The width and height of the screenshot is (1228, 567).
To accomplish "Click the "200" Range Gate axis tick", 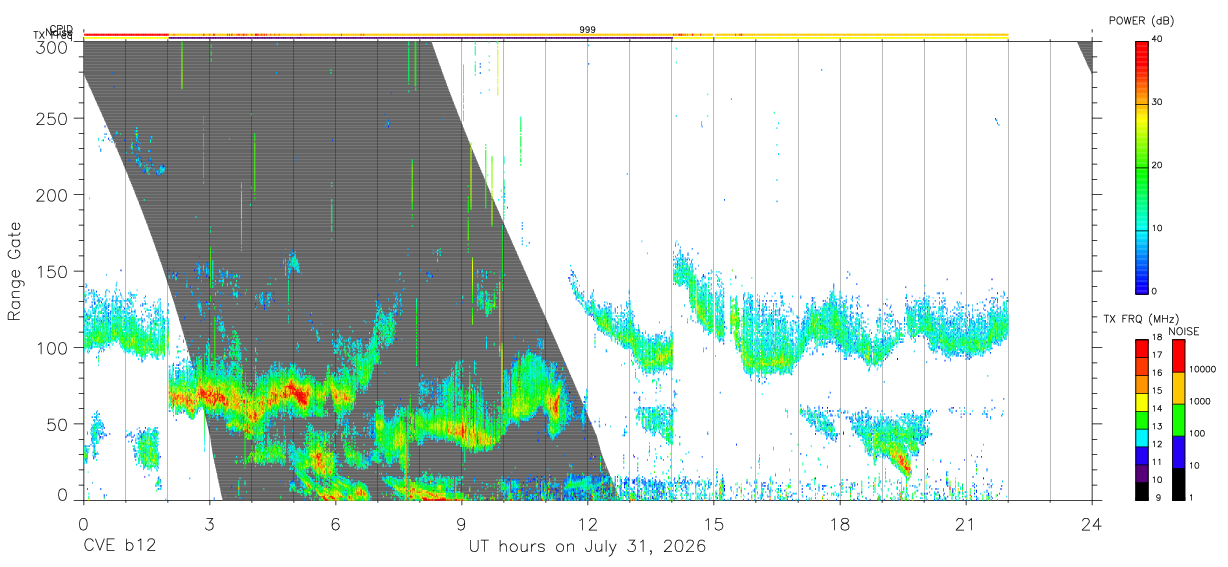I will tap(54, 195).
